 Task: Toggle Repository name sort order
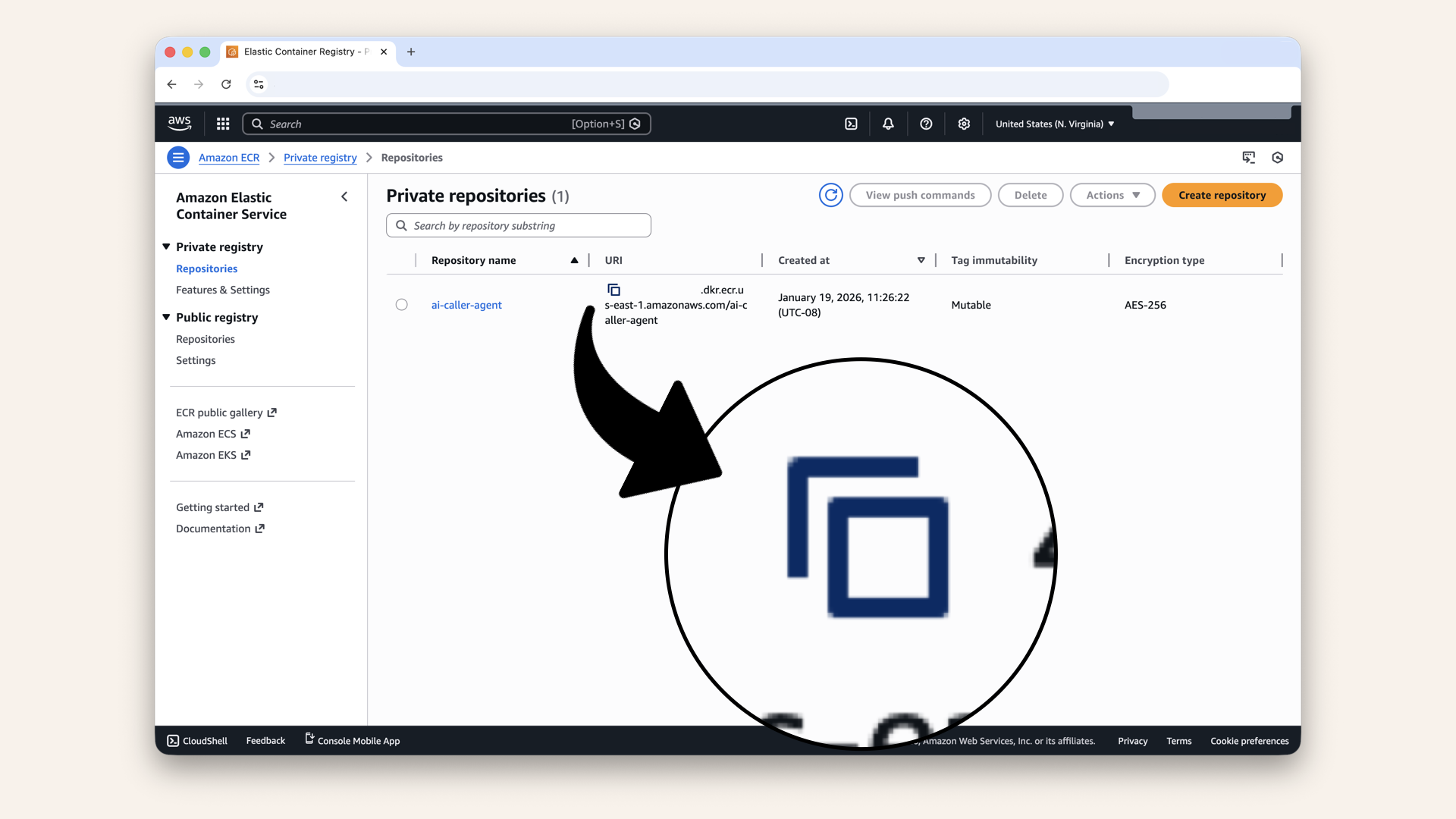(575, 260)
